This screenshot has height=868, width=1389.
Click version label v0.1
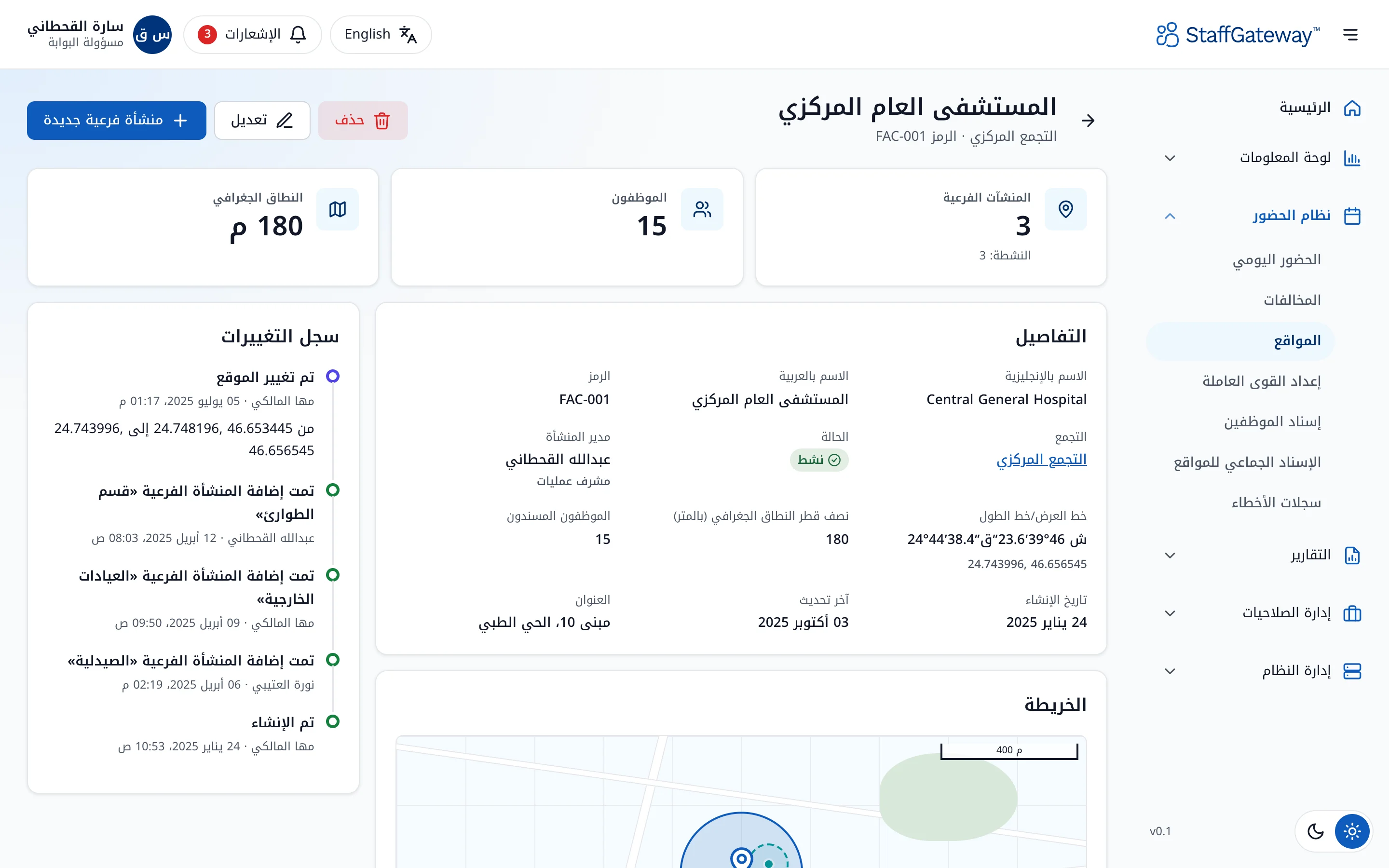coord(1160,831)
